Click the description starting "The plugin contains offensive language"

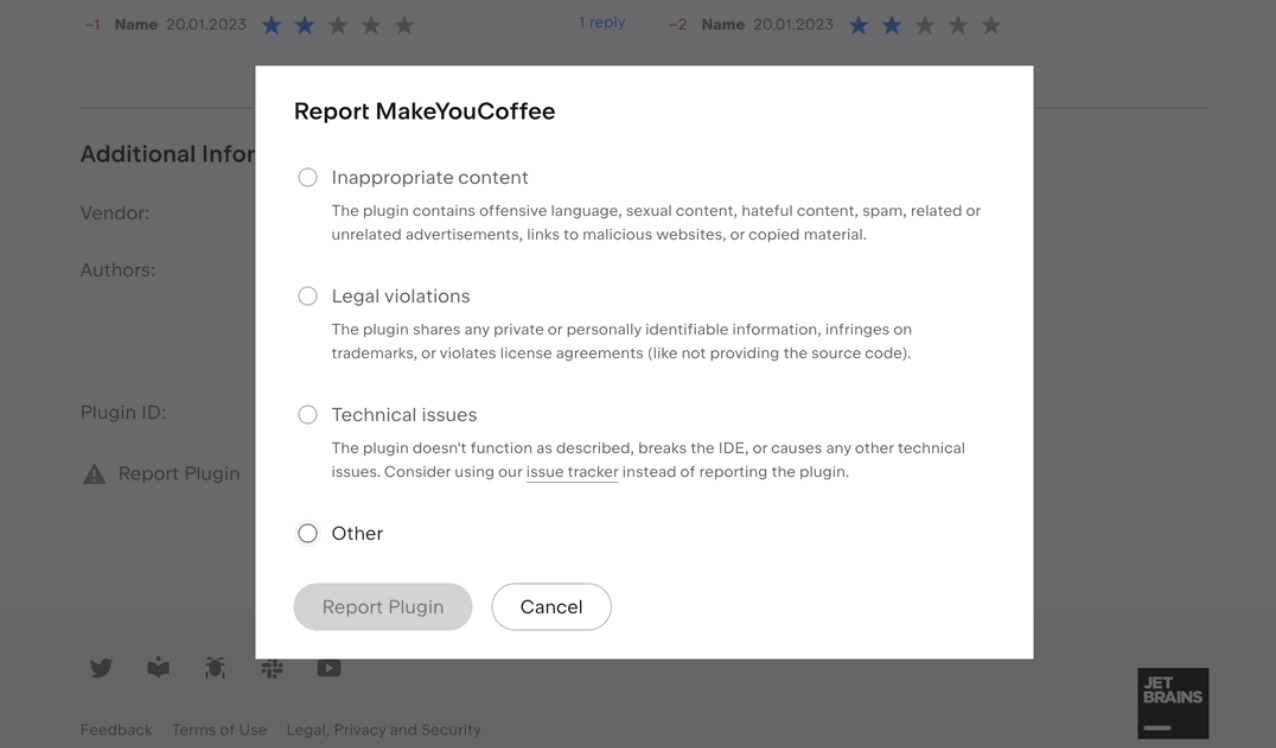point(656,223)
